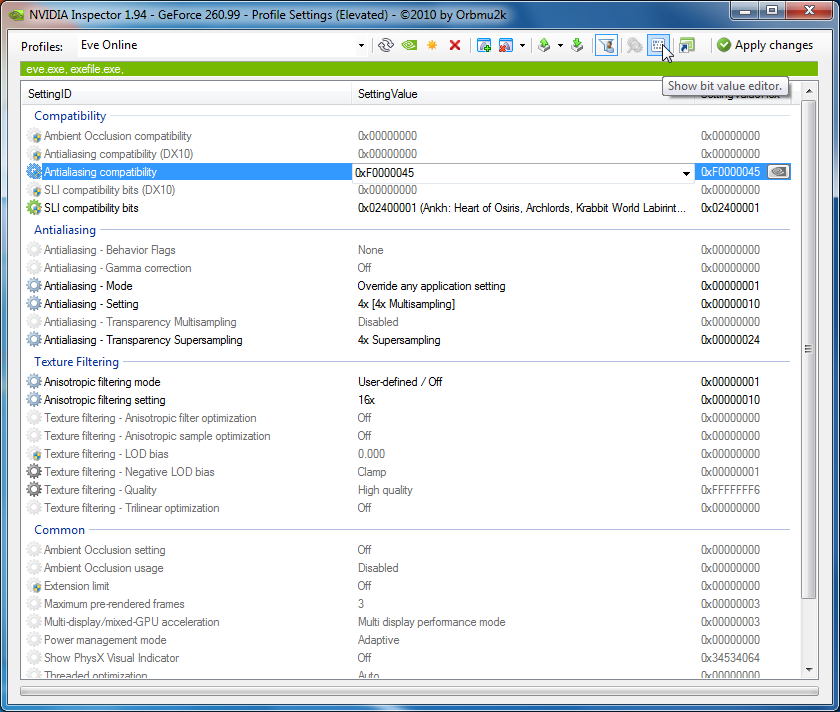Open the Profiles dropdown showing Eve Online

pyautogui.click(x=362, y=45)
